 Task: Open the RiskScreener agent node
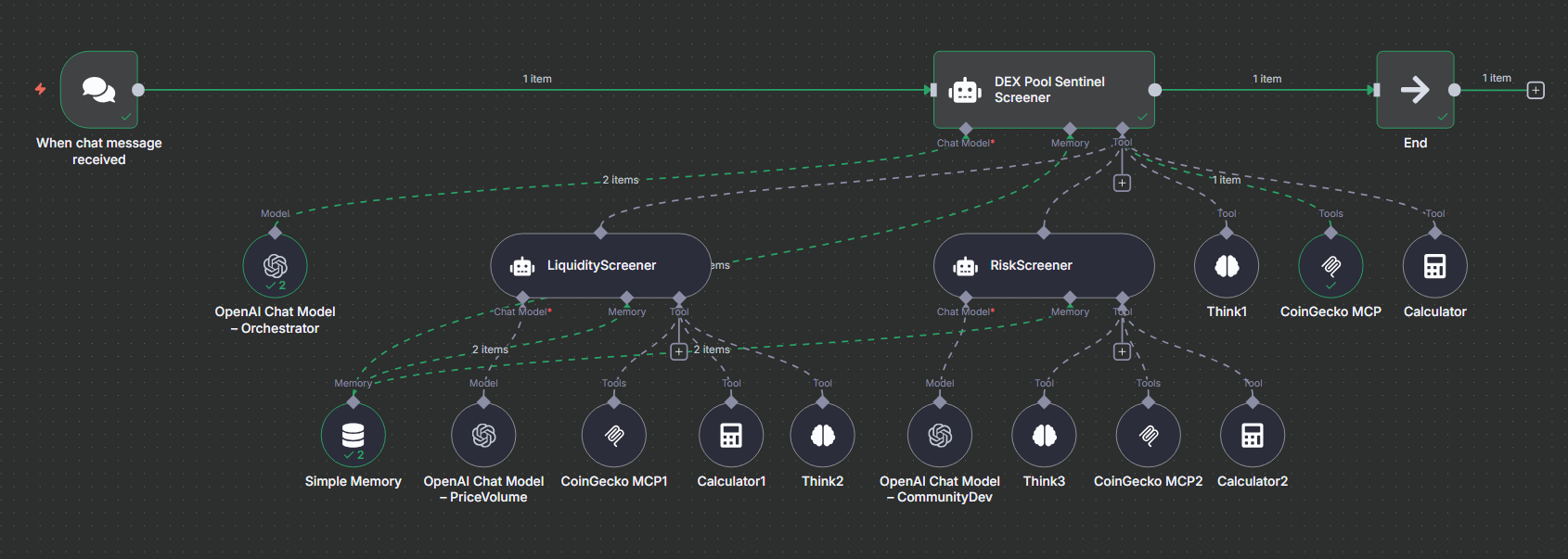1043,266
